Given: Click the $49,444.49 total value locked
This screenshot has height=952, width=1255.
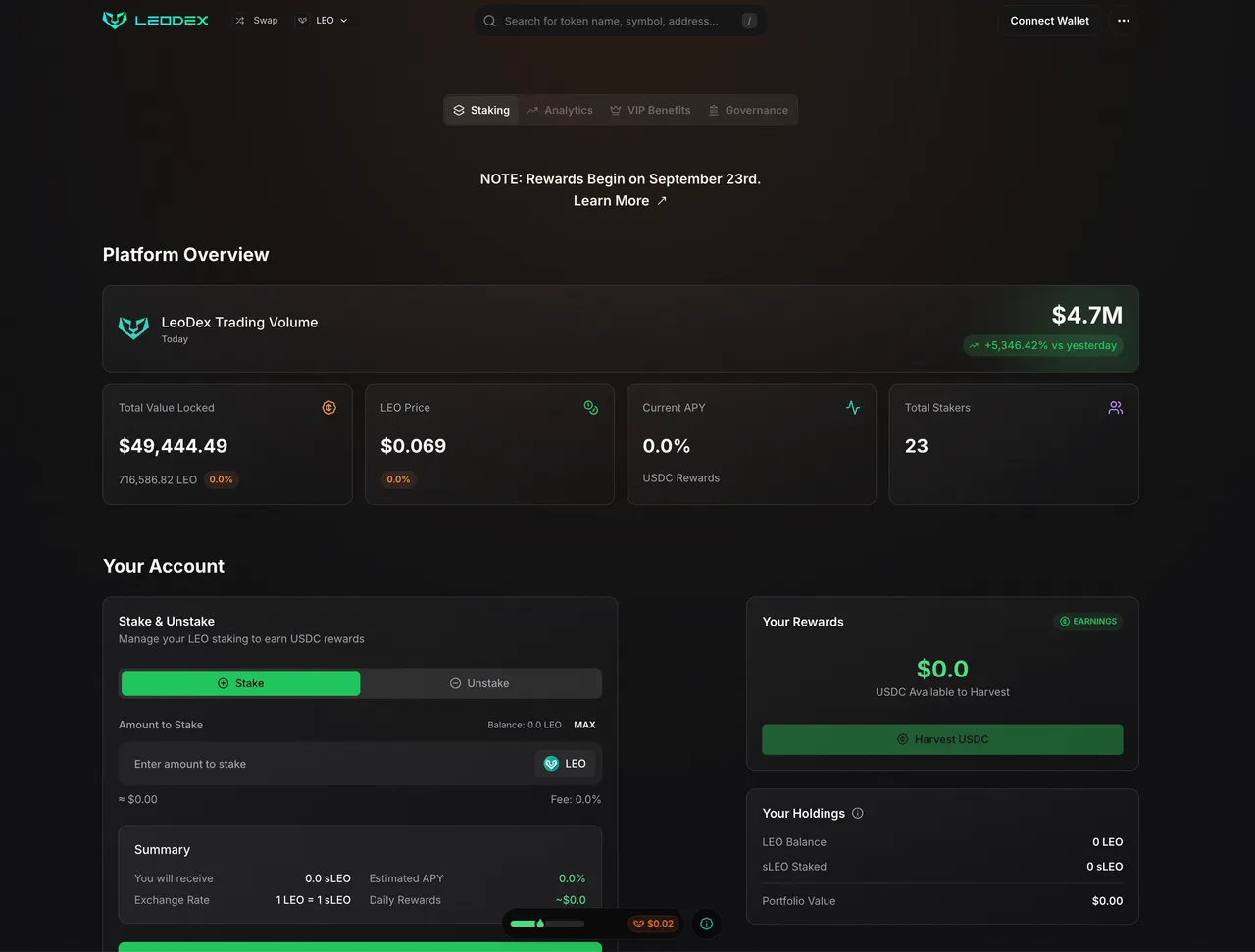Looking at the screenshot, I should [x=173, y=446].
